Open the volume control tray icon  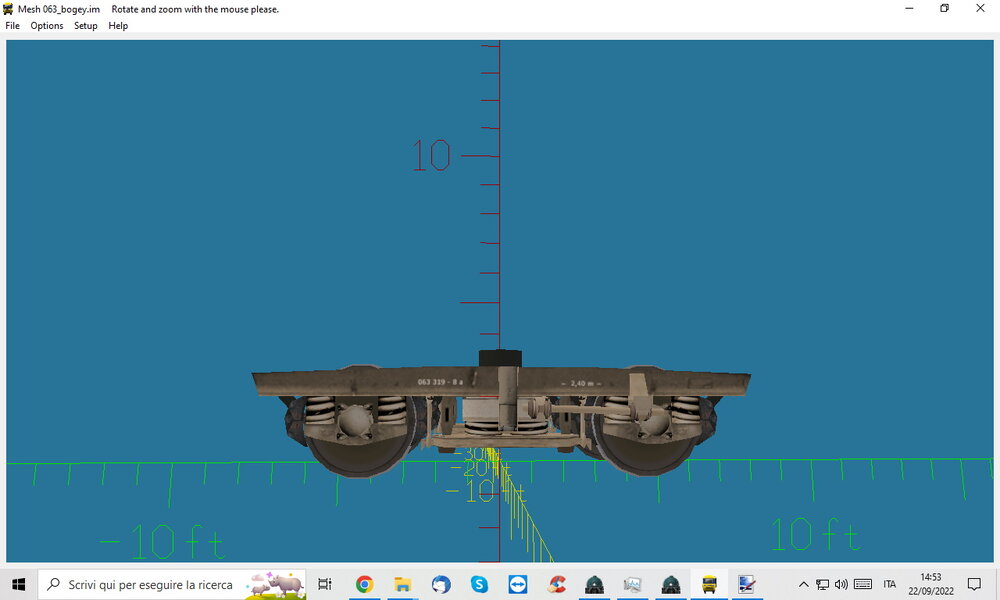[841, 584]
